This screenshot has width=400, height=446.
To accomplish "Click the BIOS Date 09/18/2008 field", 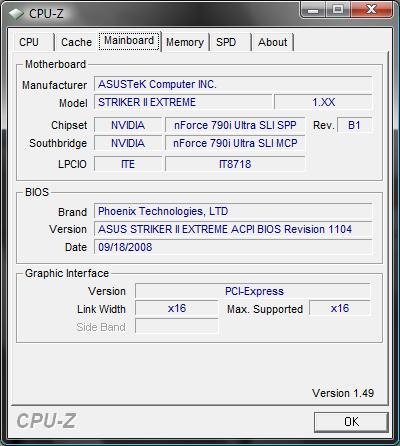I will pos(233,247).
